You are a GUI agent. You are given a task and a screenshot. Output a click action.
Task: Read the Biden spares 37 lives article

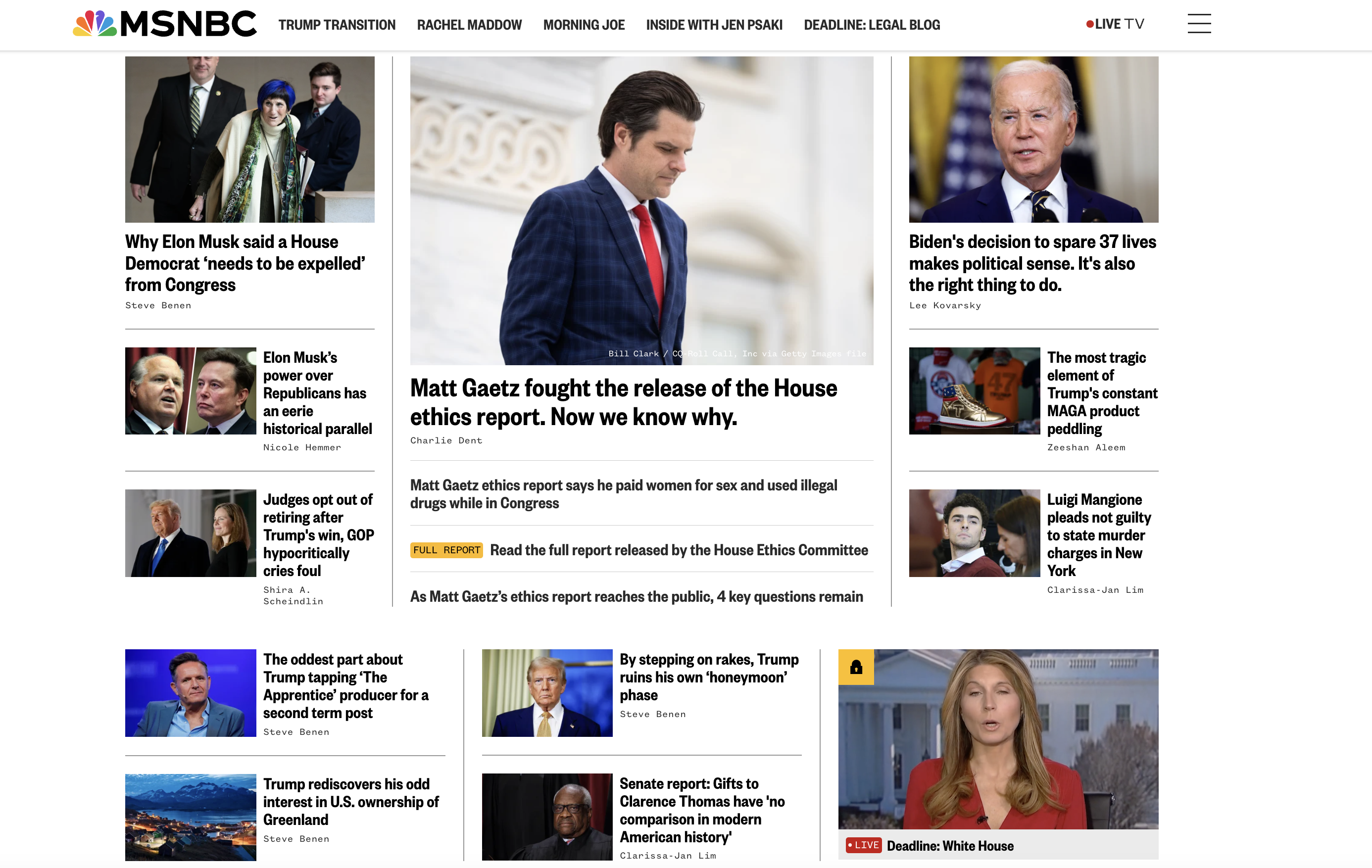pos(1032,263)
